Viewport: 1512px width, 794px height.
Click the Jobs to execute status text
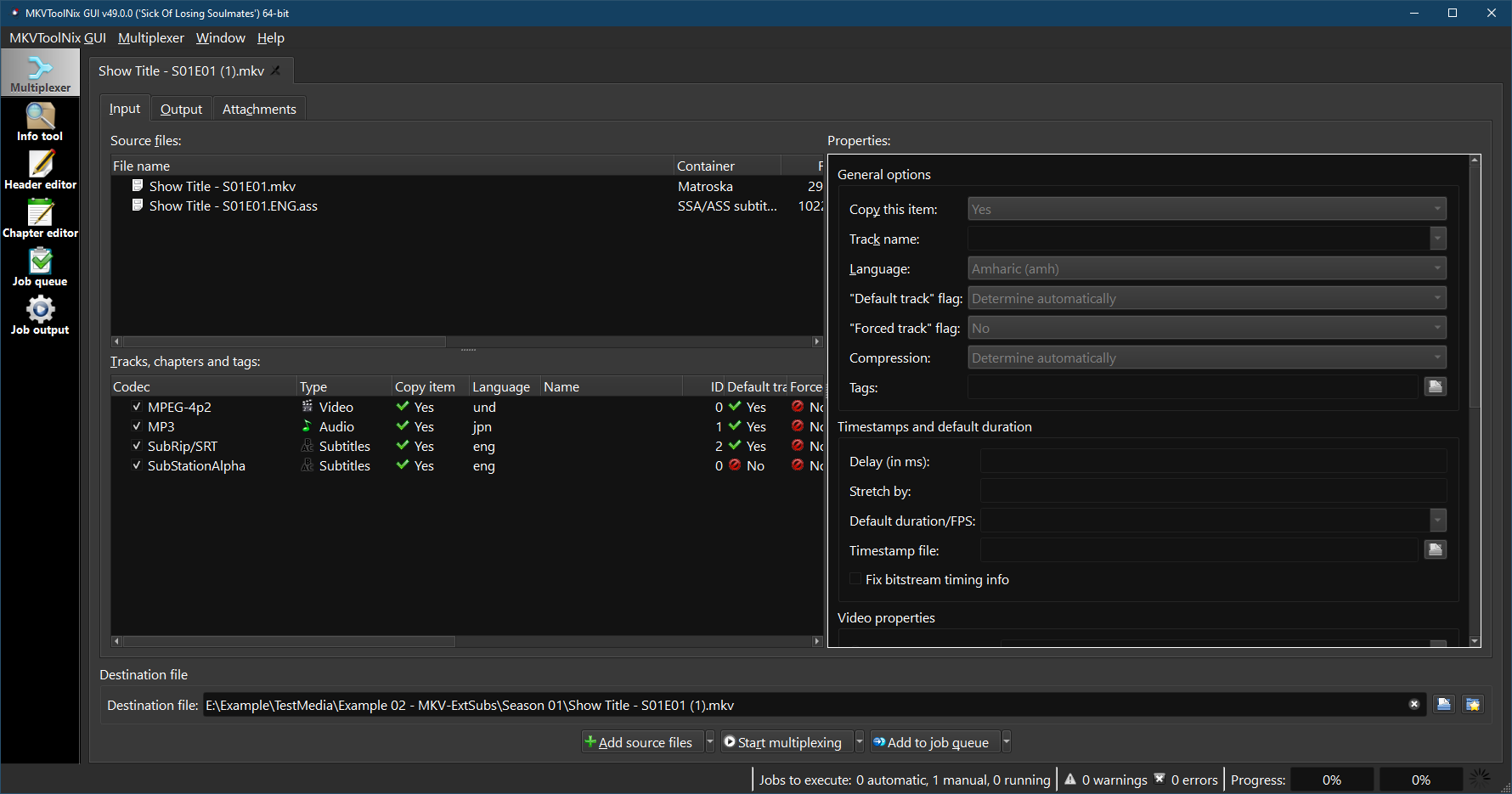905,780
